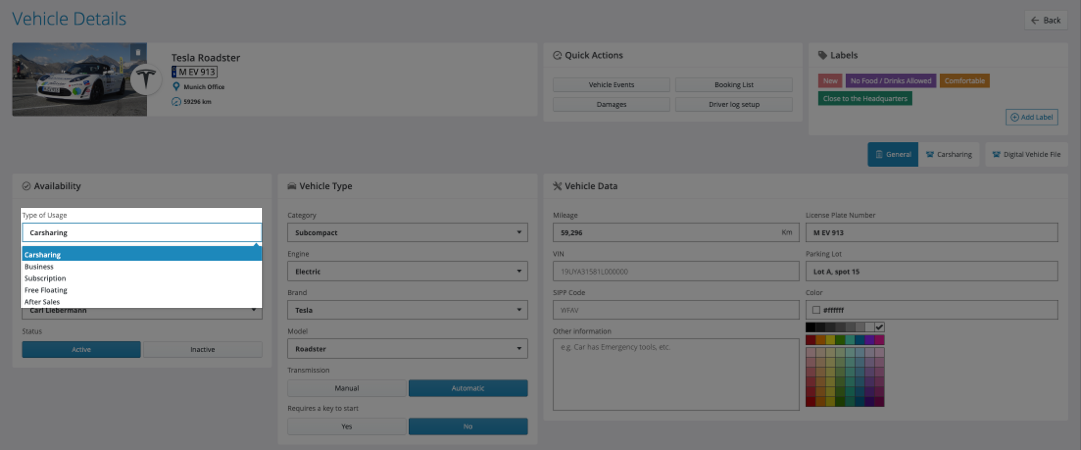Click the Availability checkmark header icon
The width and height of the screenshot is (1081, 450).
(x=26, y=185)
